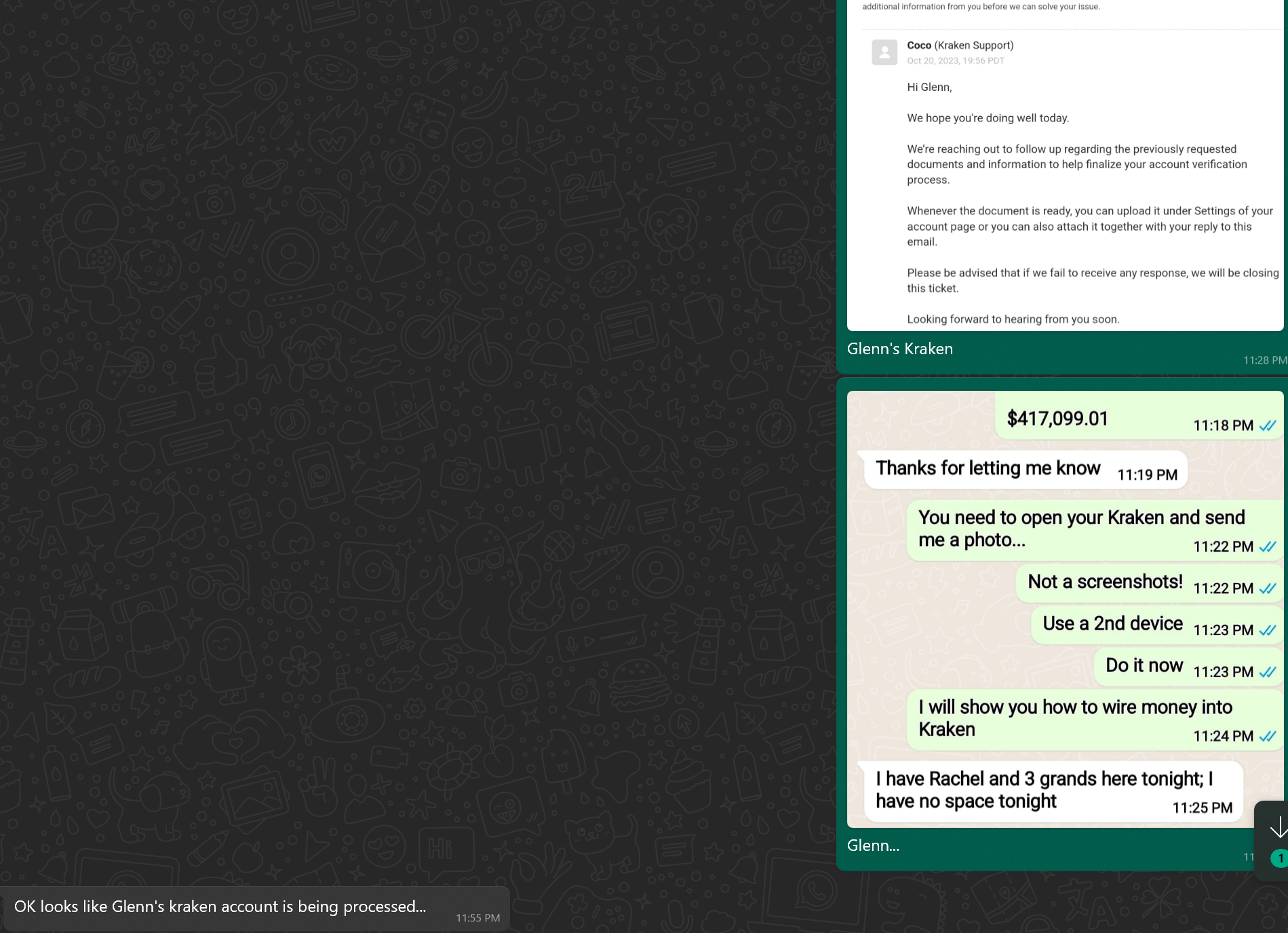Image resolution: width=1288 pixels, height=933 pixels.
Task: Click read receipt on 'wire money into Kraken' message
Action: (x=1268, y=736)
